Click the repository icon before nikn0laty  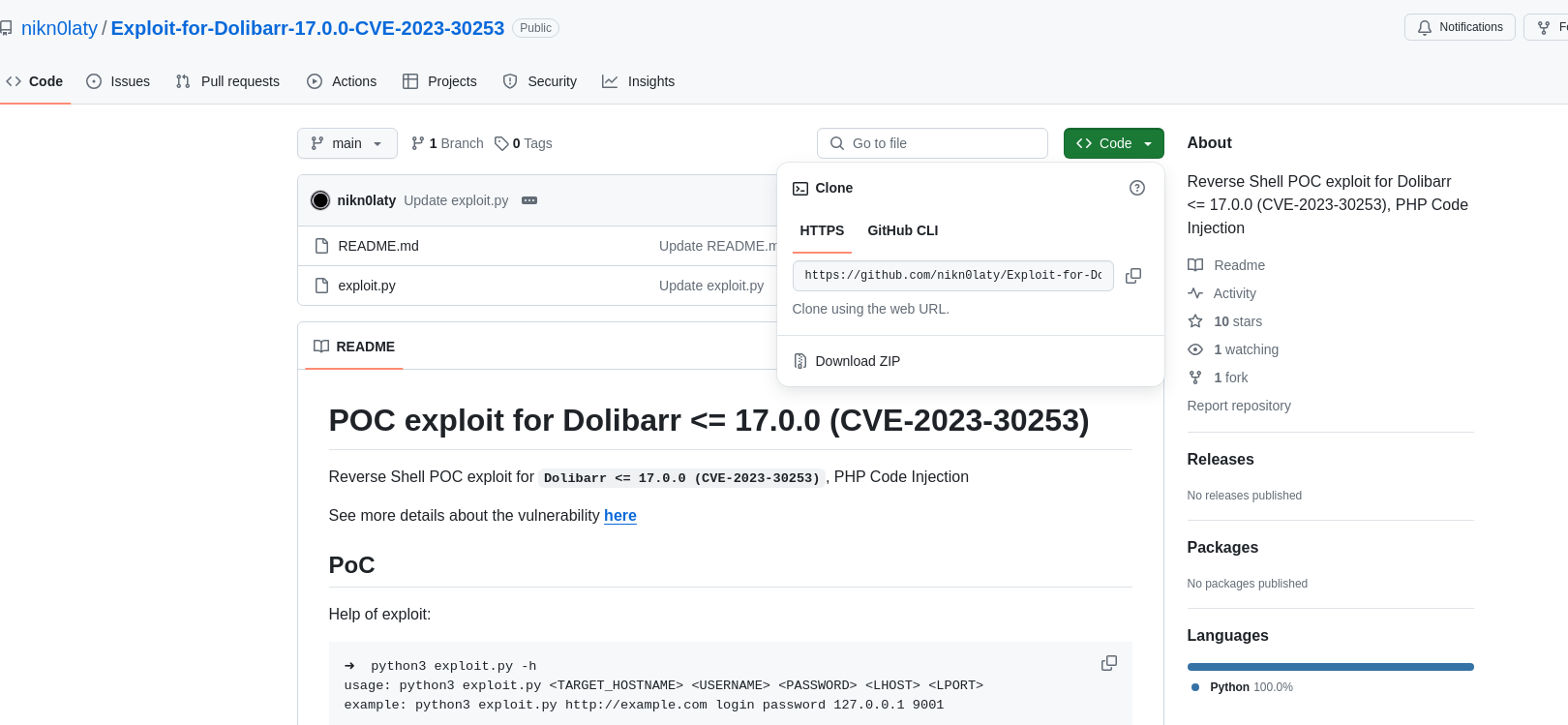pos(6,28)
